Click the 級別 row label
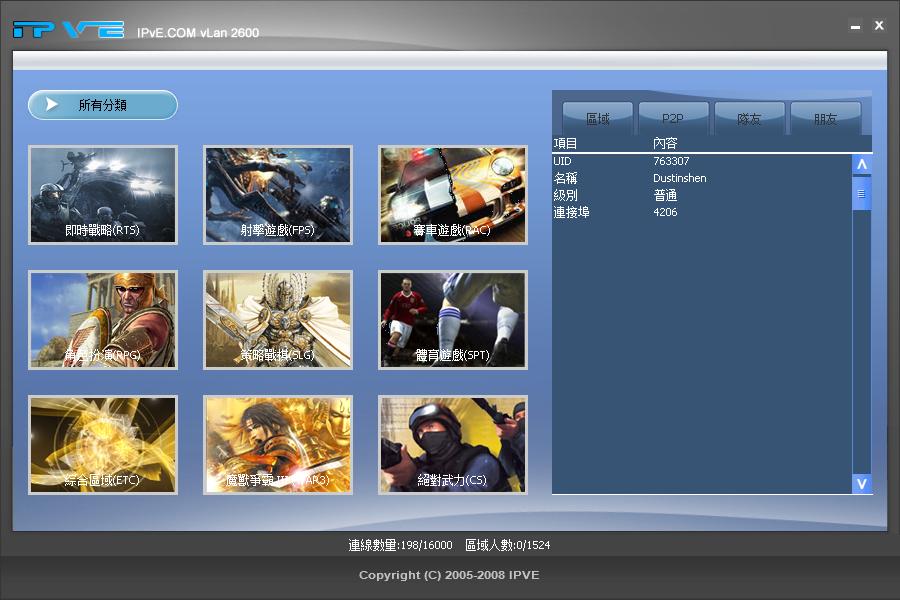Image resolution: width=900 pixels, height=600 pixels. 565,195
